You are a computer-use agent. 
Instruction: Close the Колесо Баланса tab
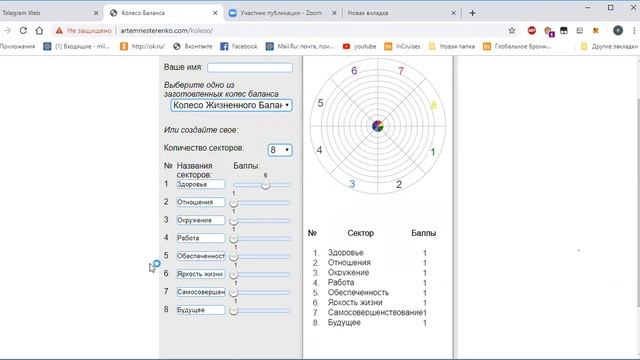pos(215,13)
